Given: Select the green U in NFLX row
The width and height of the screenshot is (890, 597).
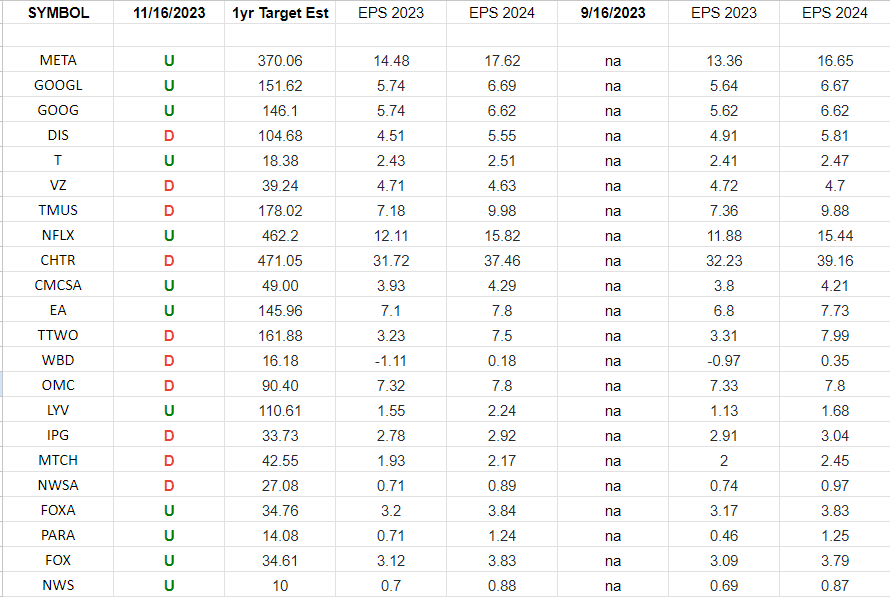Looking at the screenshot, I should point(169,236).
